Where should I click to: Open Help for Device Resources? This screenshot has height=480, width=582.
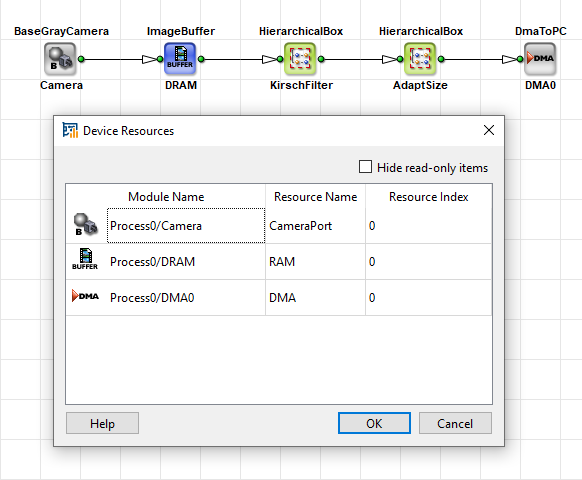[x=102, y=423]
